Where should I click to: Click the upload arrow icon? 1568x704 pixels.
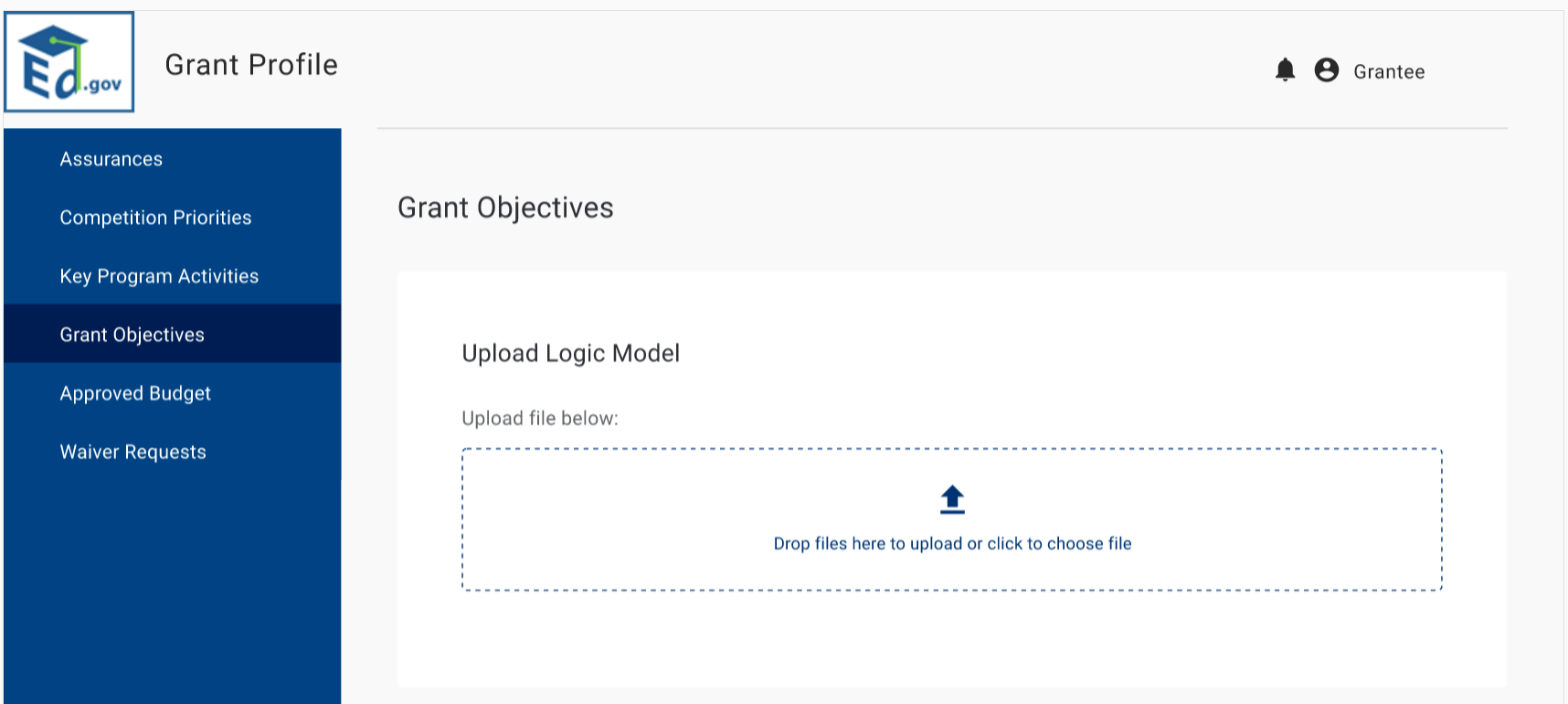(x=952, y=499)
